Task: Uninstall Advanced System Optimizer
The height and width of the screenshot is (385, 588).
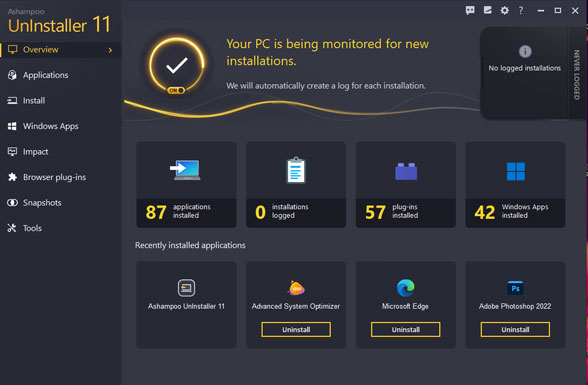Action: [296, 330]
